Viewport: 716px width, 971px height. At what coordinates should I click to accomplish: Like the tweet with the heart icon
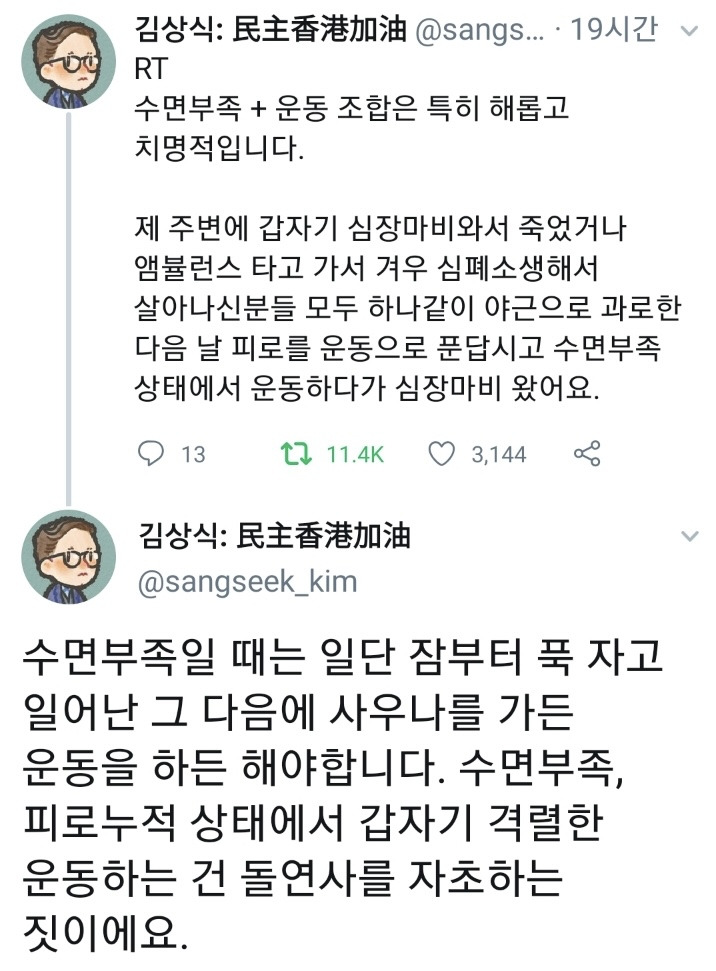[441, 454]
